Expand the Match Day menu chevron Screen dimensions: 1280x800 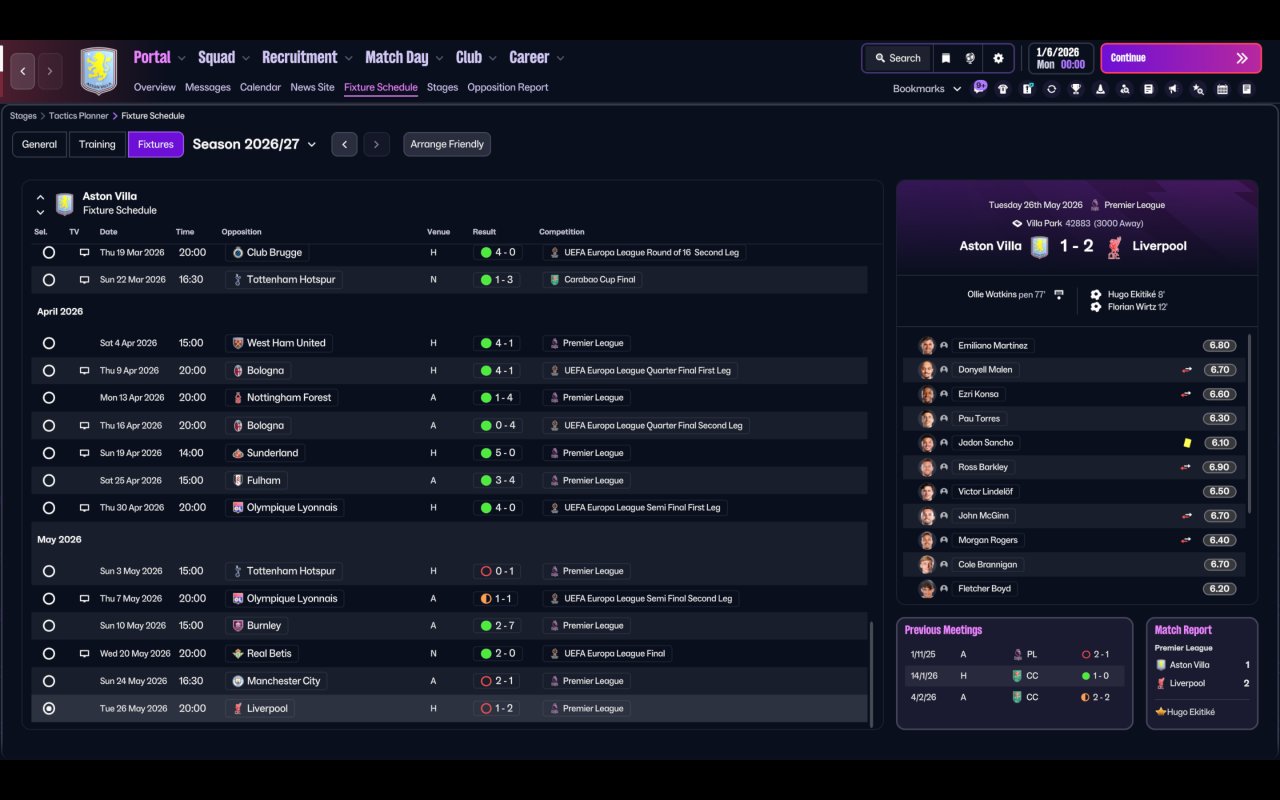tap(439, 58)
